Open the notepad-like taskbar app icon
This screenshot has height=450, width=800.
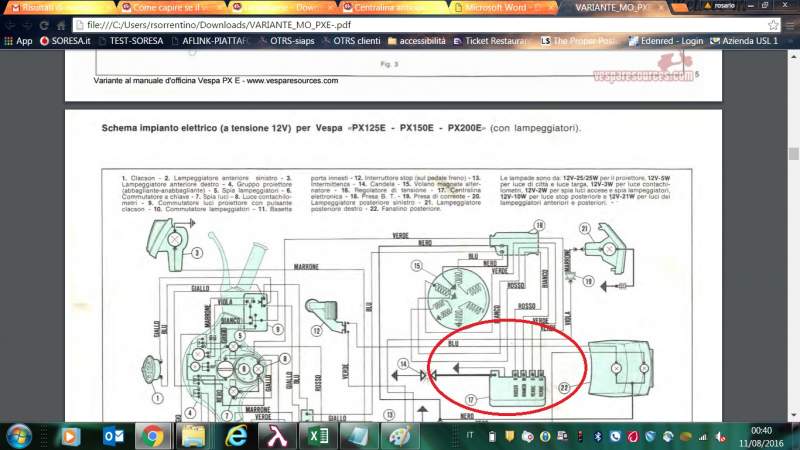[x=357, y=436]
